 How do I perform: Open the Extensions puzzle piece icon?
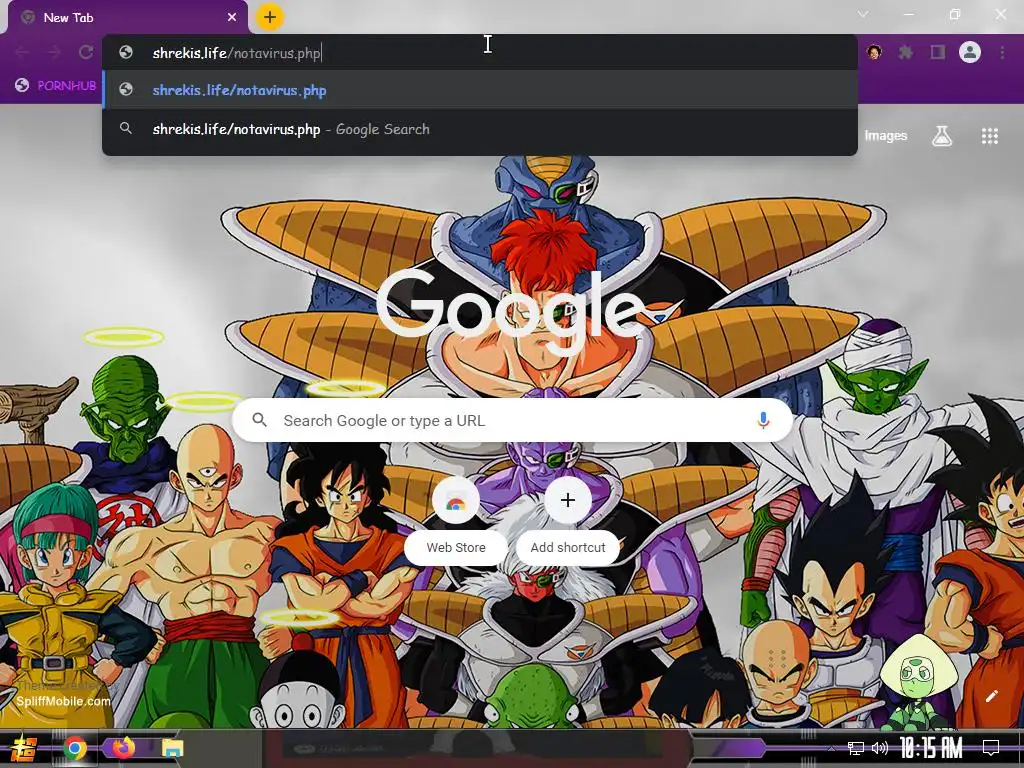click(x=906, y=52)
